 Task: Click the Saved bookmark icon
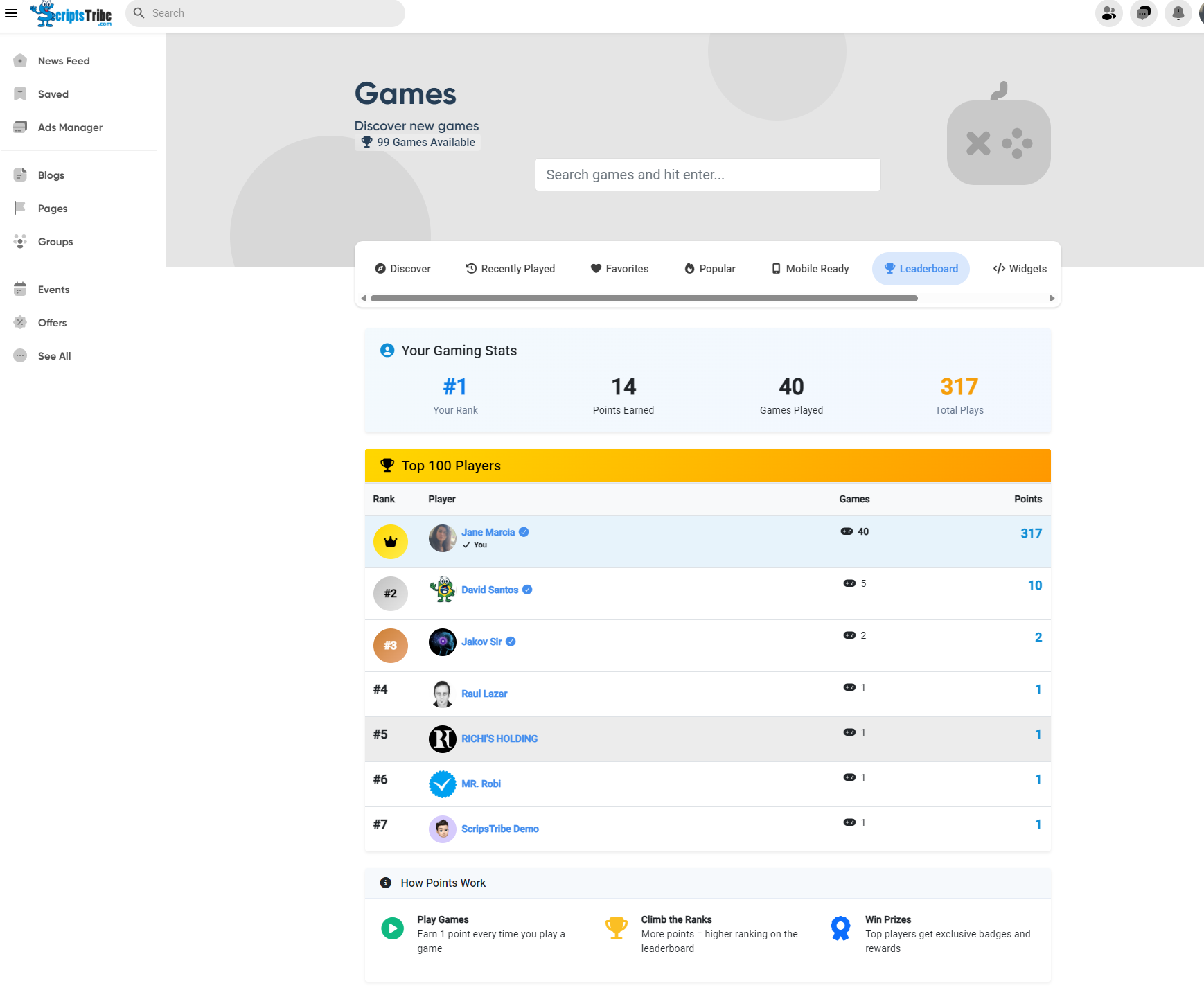(x=20, y=94)
